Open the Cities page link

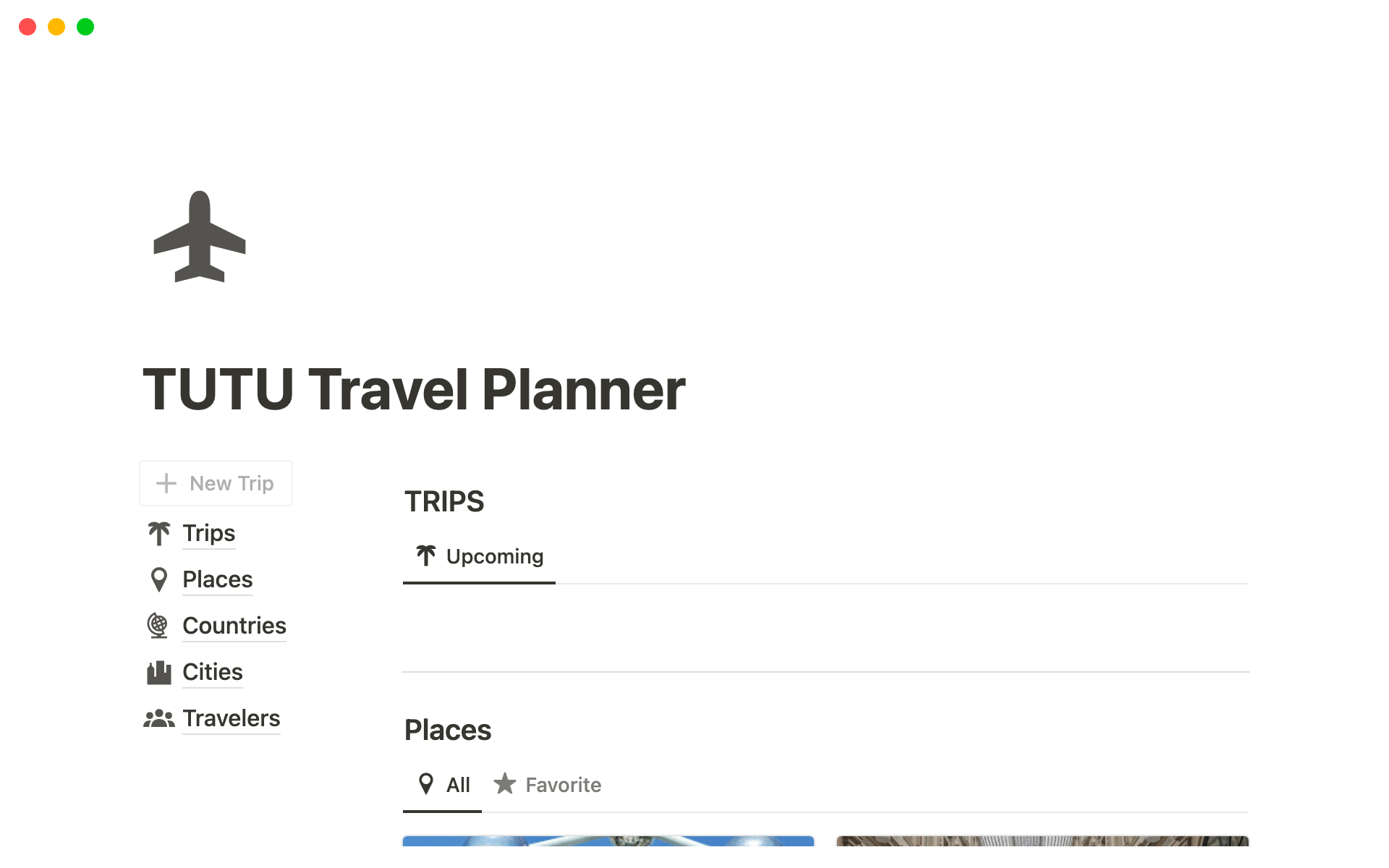[x=212, y=672]
